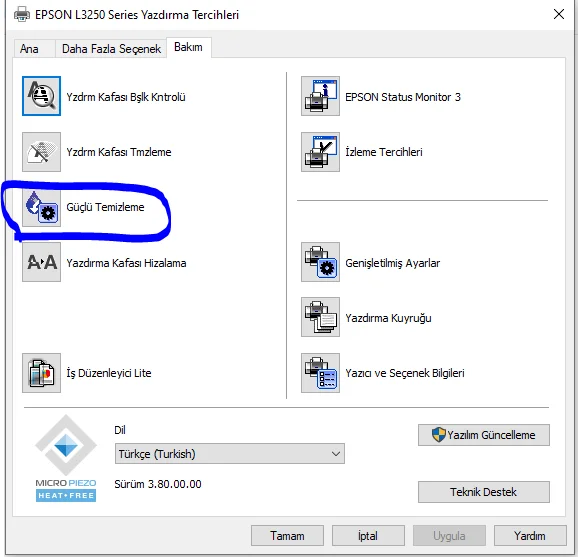Show the Yazdırma Kuyruğu icon
Image resolution: width=578 pixels, height=557 pixels.
(x=320, y=317)
